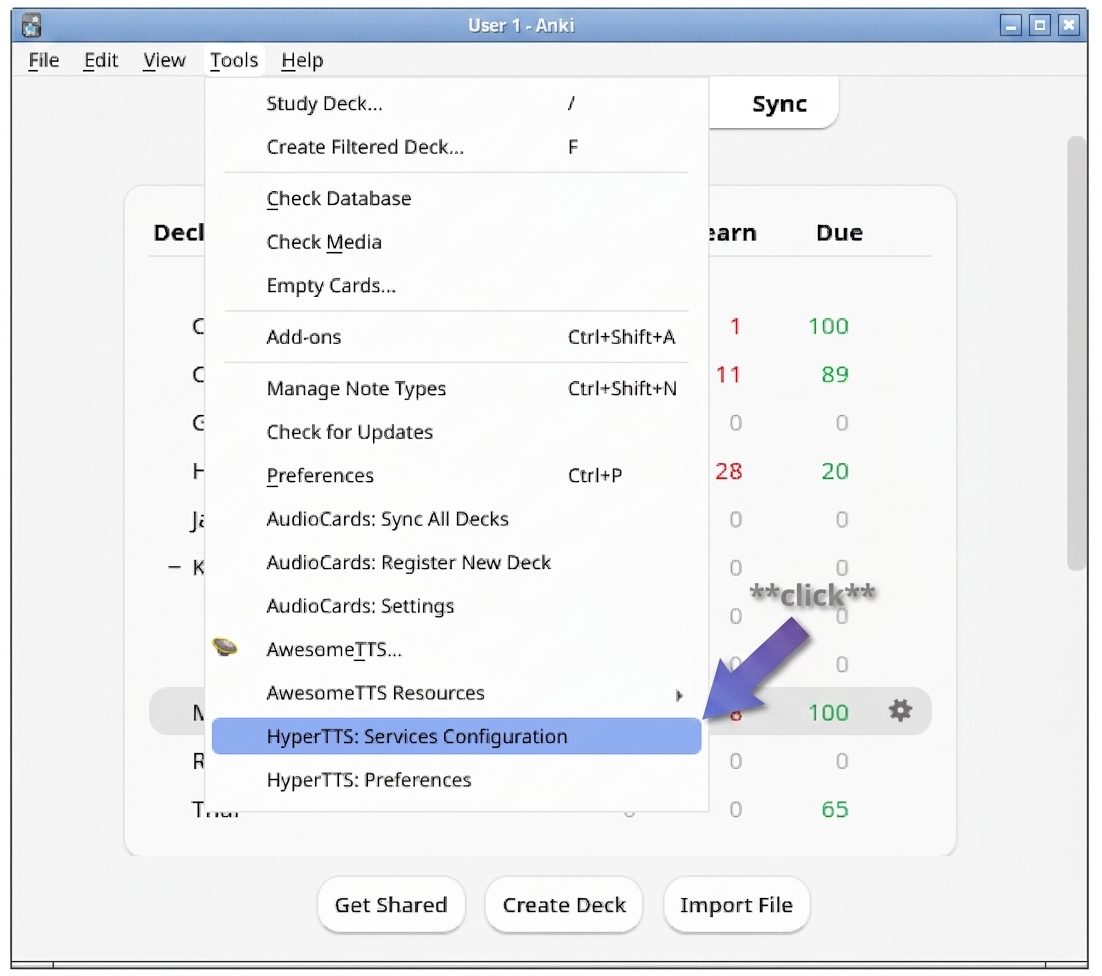This screenshot has width=1102, height=976.
Task: Open HyperTTS: Preferences entry
Action: pyautogui.click(x=456, y=780)
